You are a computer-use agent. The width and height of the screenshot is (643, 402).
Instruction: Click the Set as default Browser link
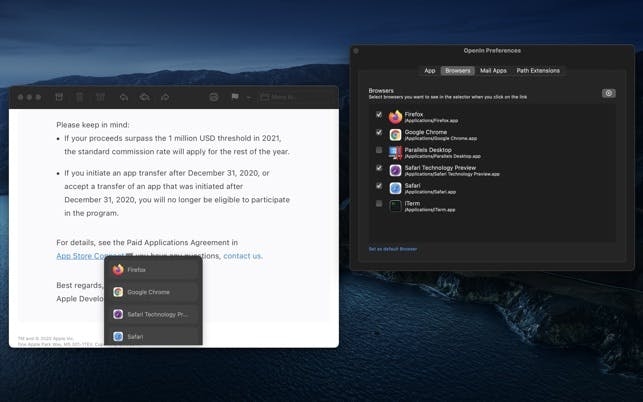point(393,249)
